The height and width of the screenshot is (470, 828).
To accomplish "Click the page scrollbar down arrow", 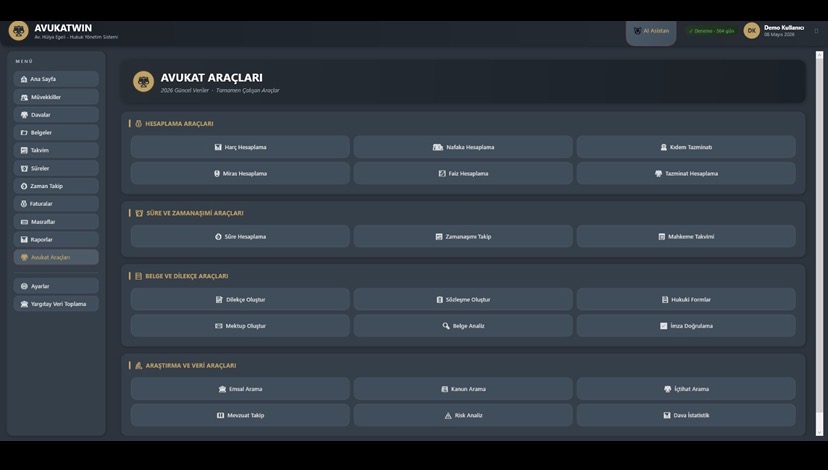I will [820, 432].
